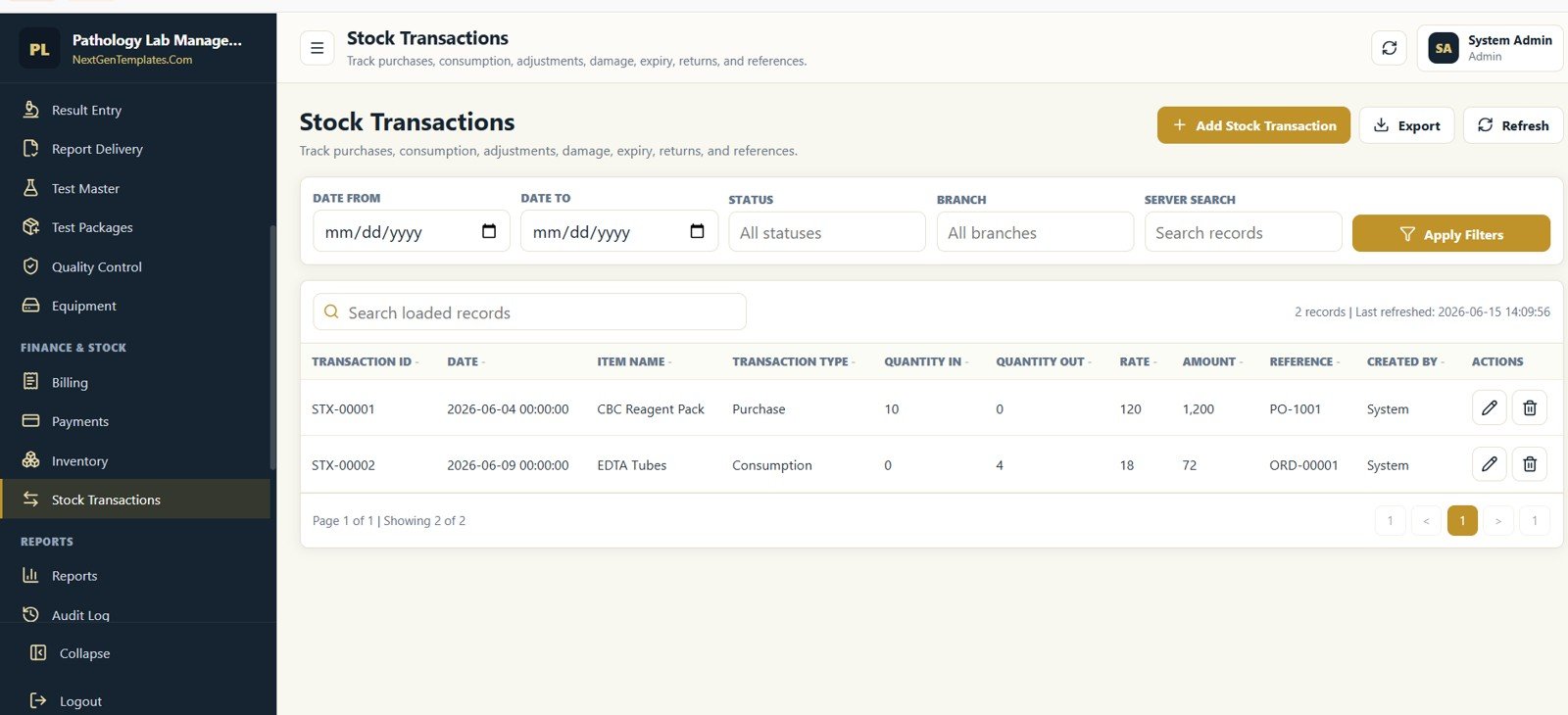Image resolution: width=1568 pixels, height=715 pixels.
Task: Click the header sync refresh icon
Action: tap(1389, 47)
